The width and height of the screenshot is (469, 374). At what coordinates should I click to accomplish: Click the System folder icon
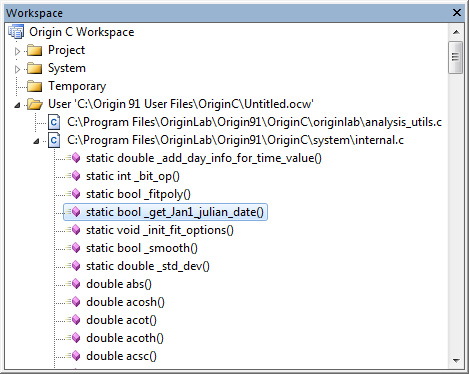point(35,68)
